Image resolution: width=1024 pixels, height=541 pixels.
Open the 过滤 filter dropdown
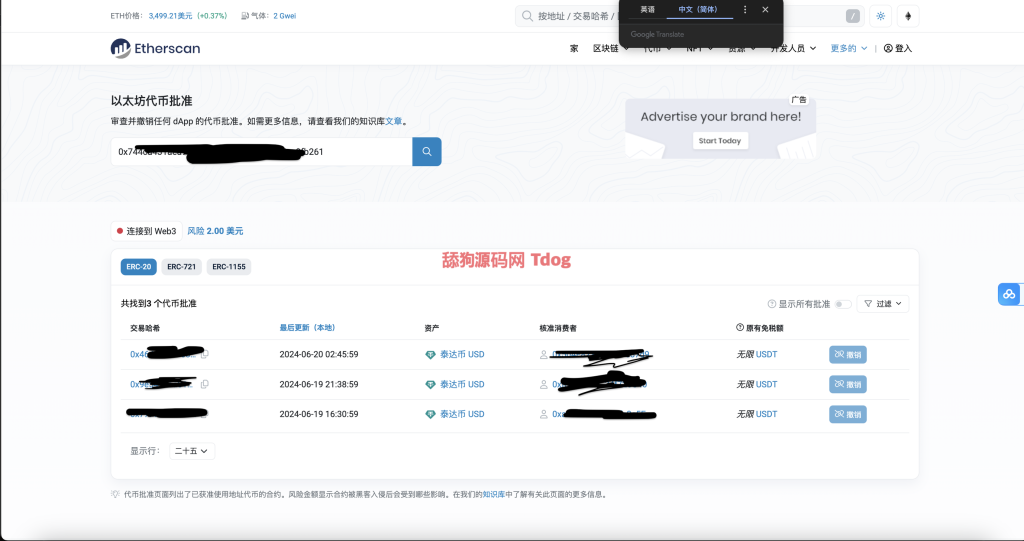[883, 304]
